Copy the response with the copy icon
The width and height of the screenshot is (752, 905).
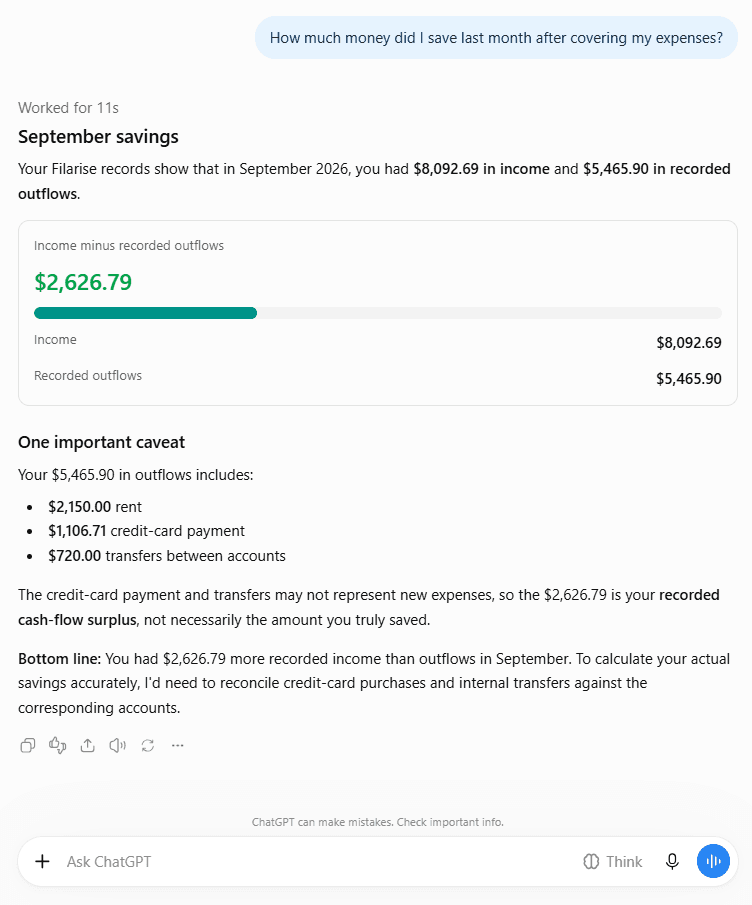pos(27,745)
